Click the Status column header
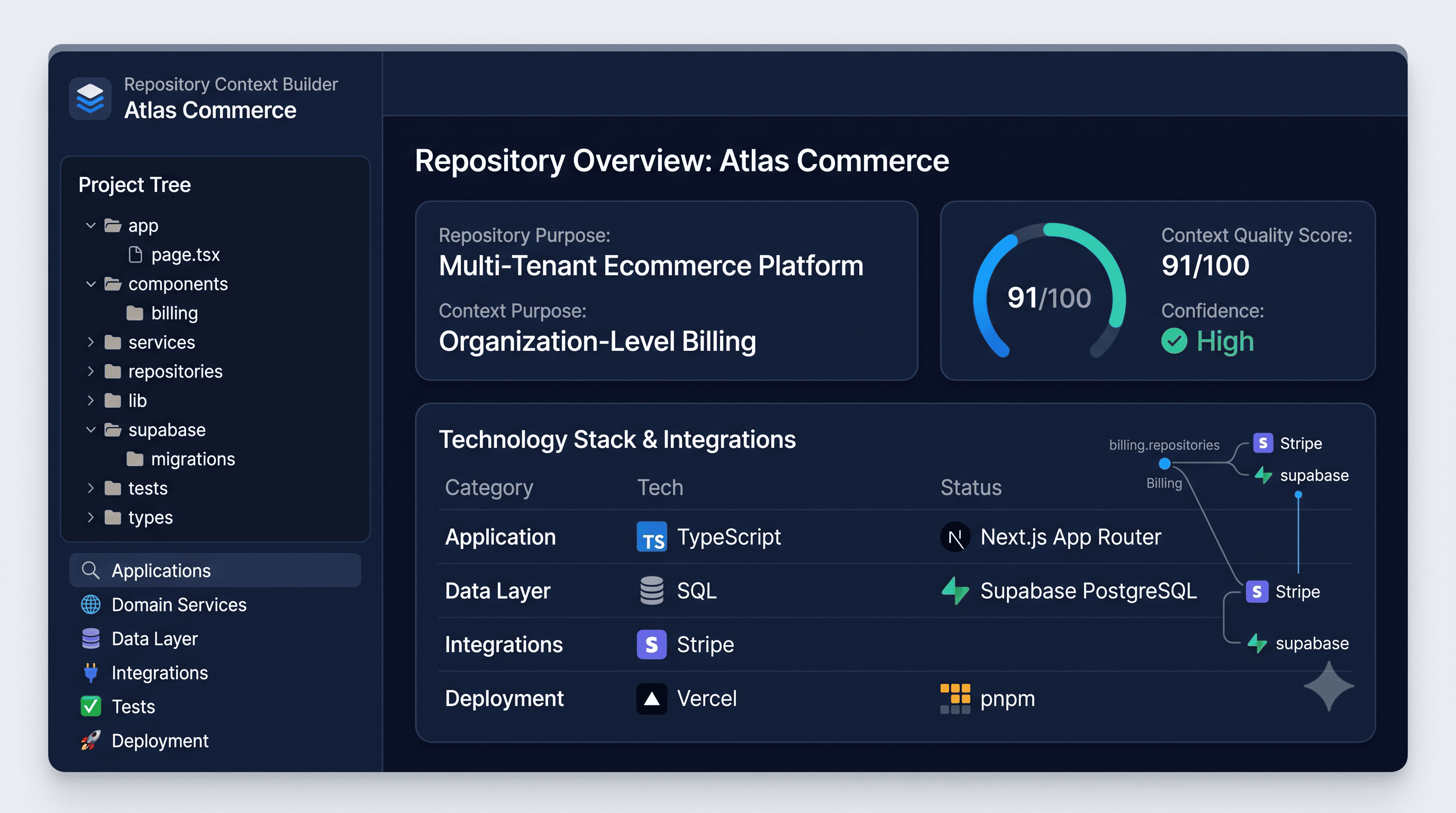 [x=970, y=487]
